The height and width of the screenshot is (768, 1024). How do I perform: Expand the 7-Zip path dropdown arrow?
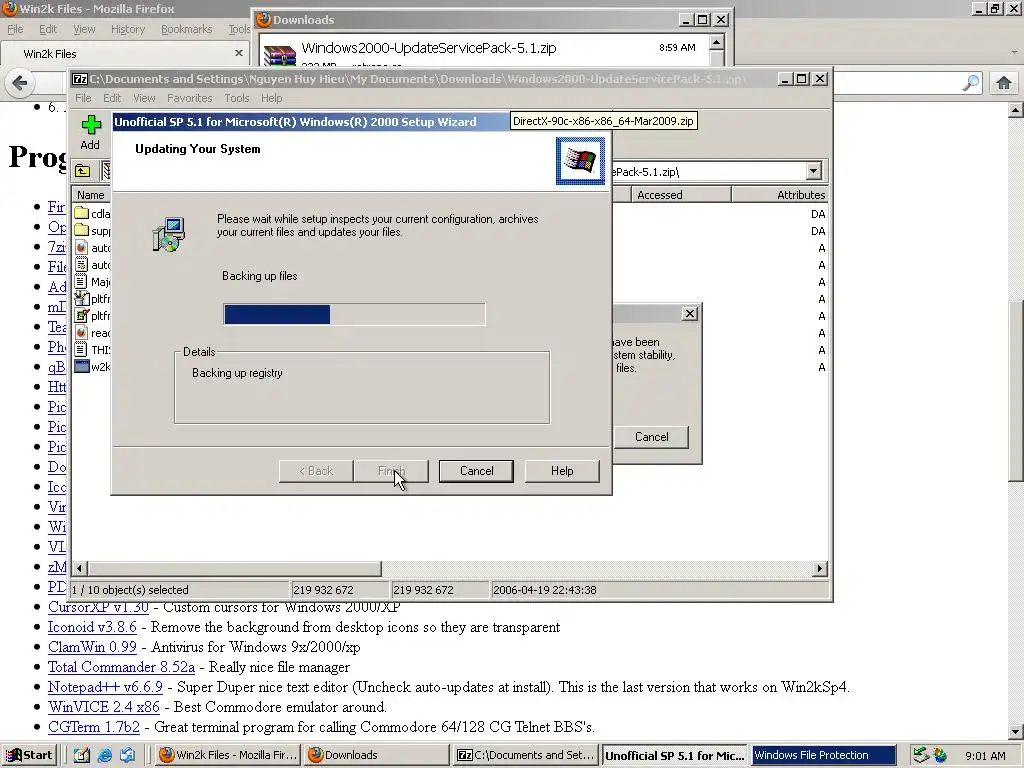click(x=813, y=172)
